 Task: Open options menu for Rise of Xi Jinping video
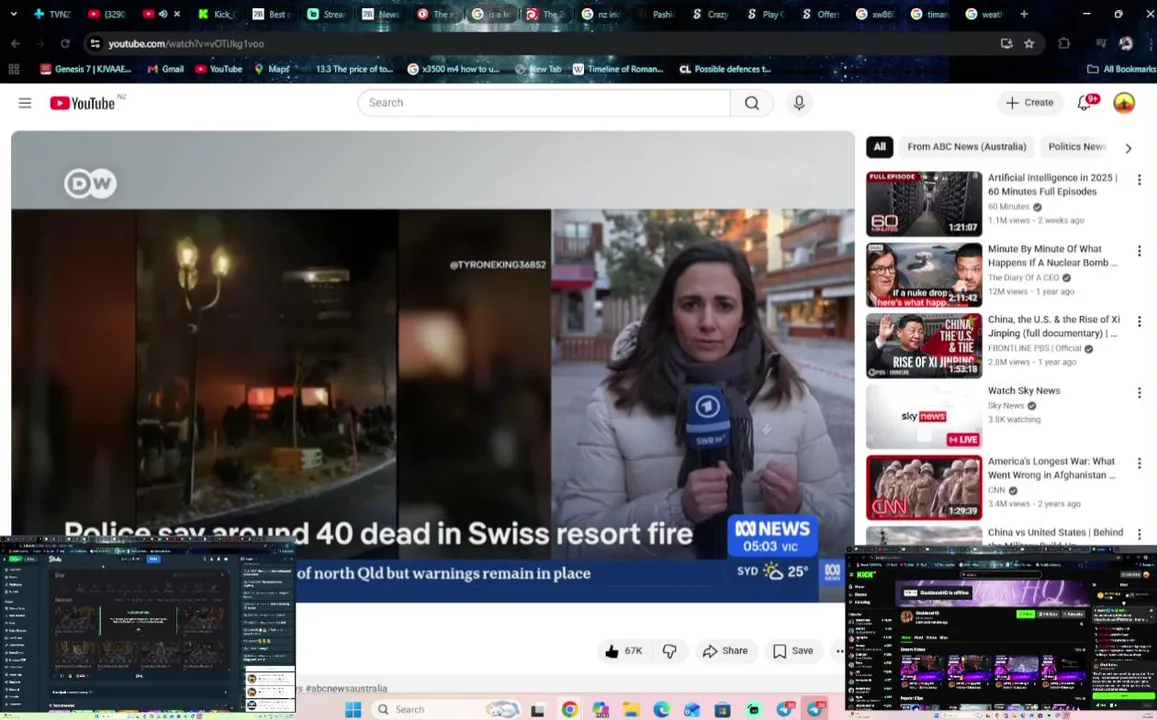(x=1139, y=322)
